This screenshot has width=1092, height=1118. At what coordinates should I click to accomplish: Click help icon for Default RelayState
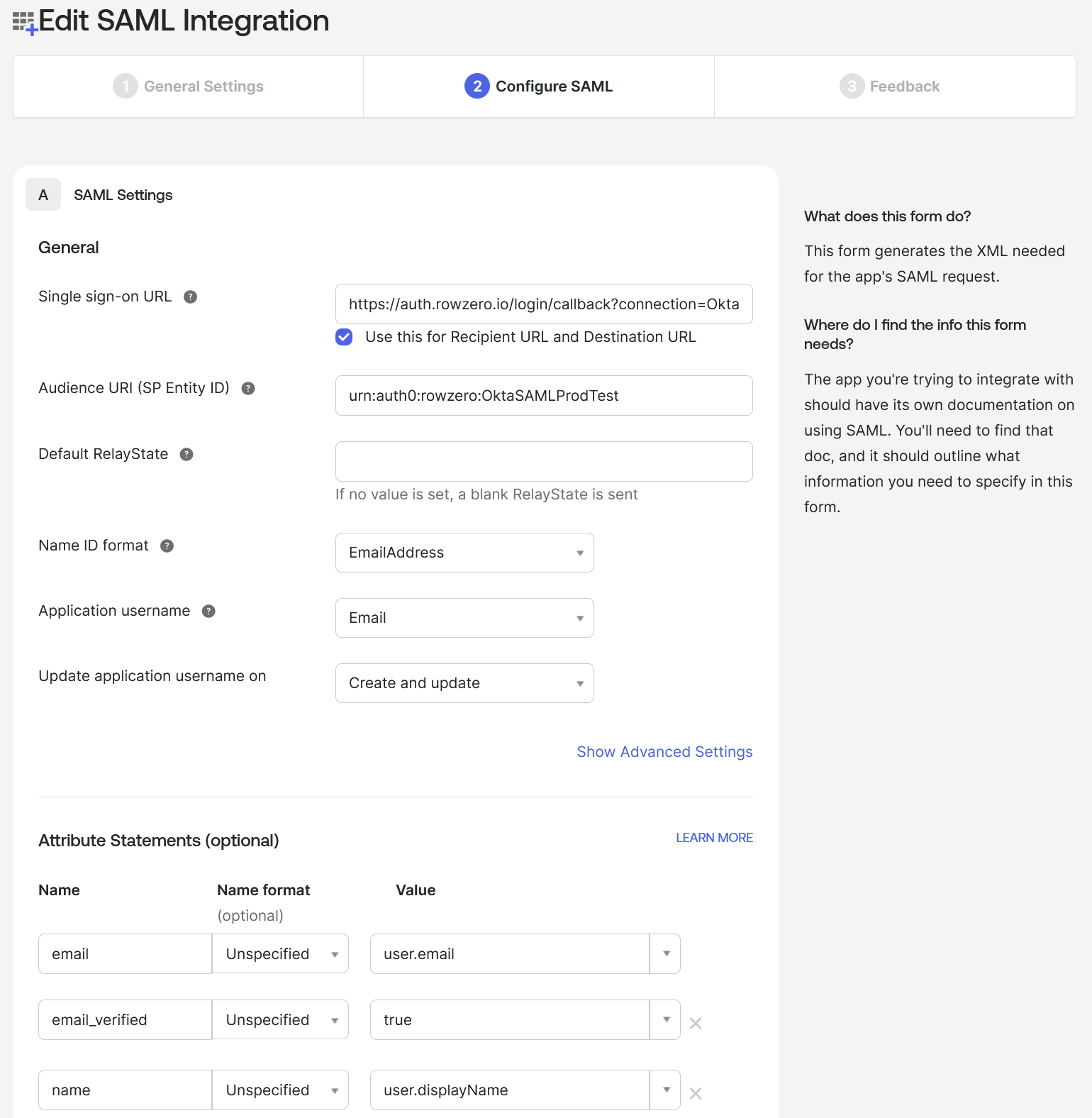tap(186, 455)
